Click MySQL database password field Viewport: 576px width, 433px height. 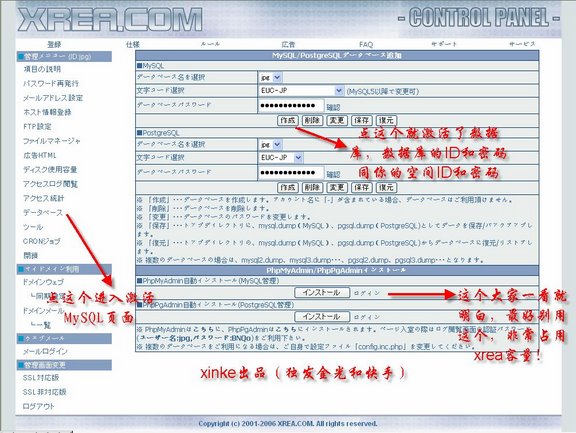coord(291,106)
